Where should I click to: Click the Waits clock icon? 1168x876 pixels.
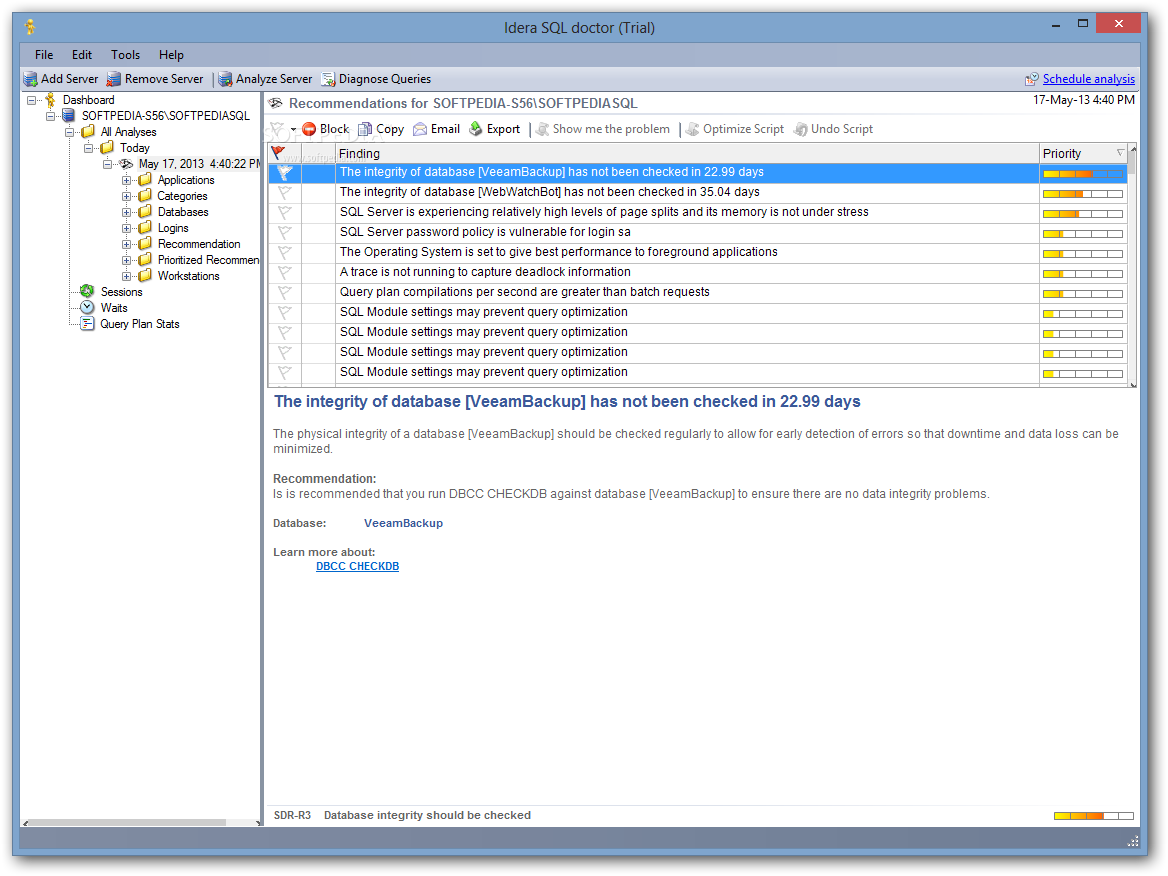pyautogui.click(x=87, y=307)
